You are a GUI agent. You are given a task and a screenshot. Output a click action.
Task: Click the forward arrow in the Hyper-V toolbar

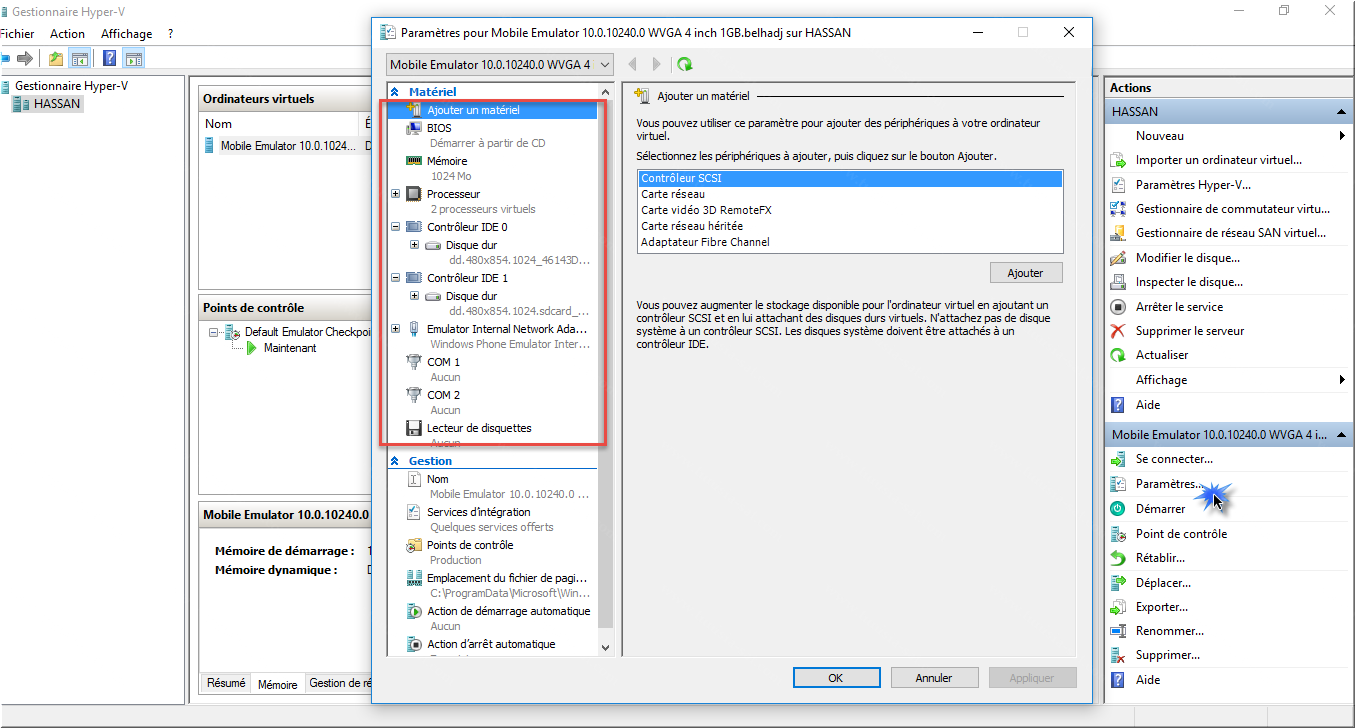coord(25,59)
